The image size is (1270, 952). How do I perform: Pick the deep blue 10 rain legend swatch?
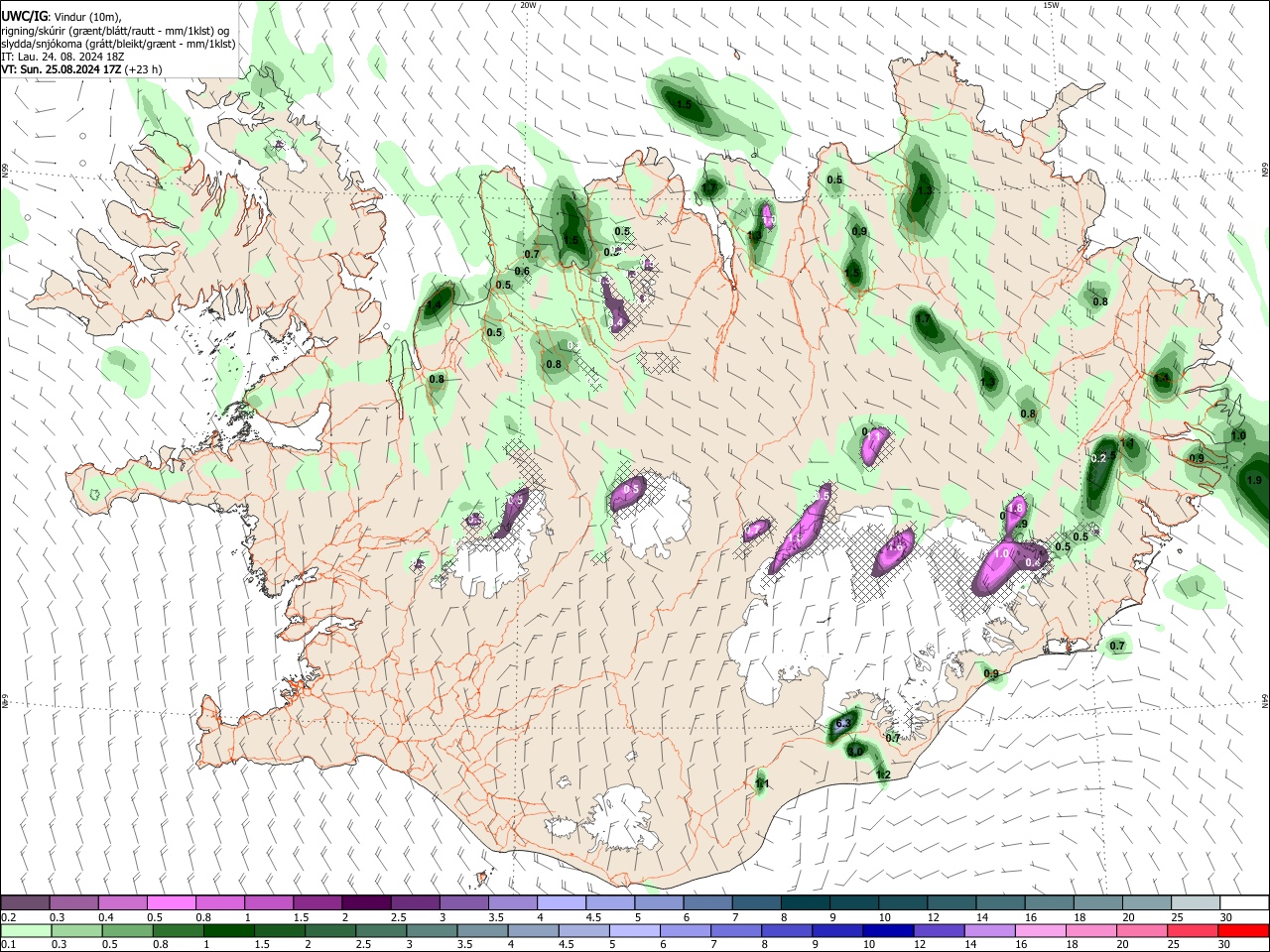(x=887, y=930)
